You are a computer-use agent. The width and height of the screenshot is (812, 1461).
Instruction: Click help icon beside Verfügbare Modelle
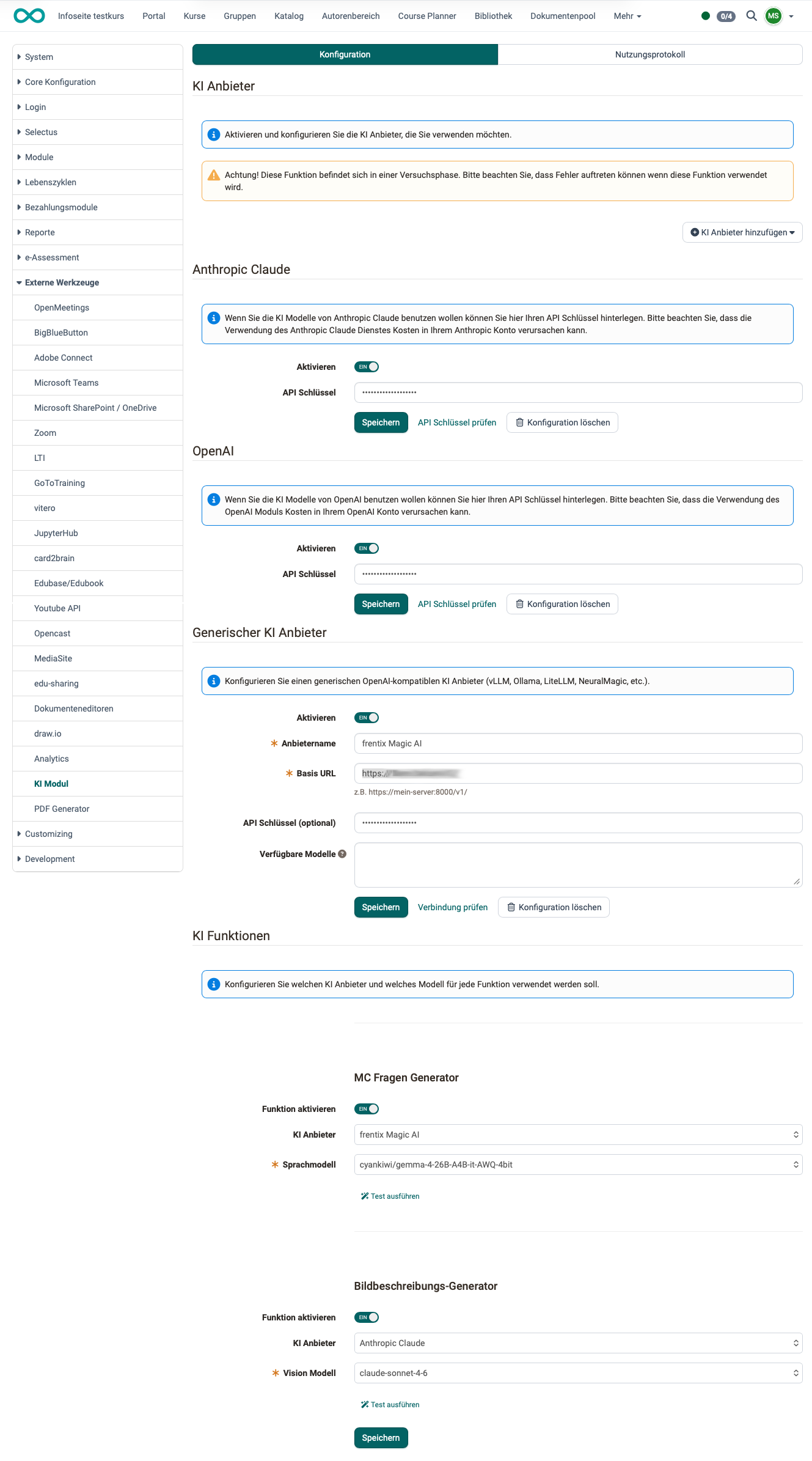point(342,854)
